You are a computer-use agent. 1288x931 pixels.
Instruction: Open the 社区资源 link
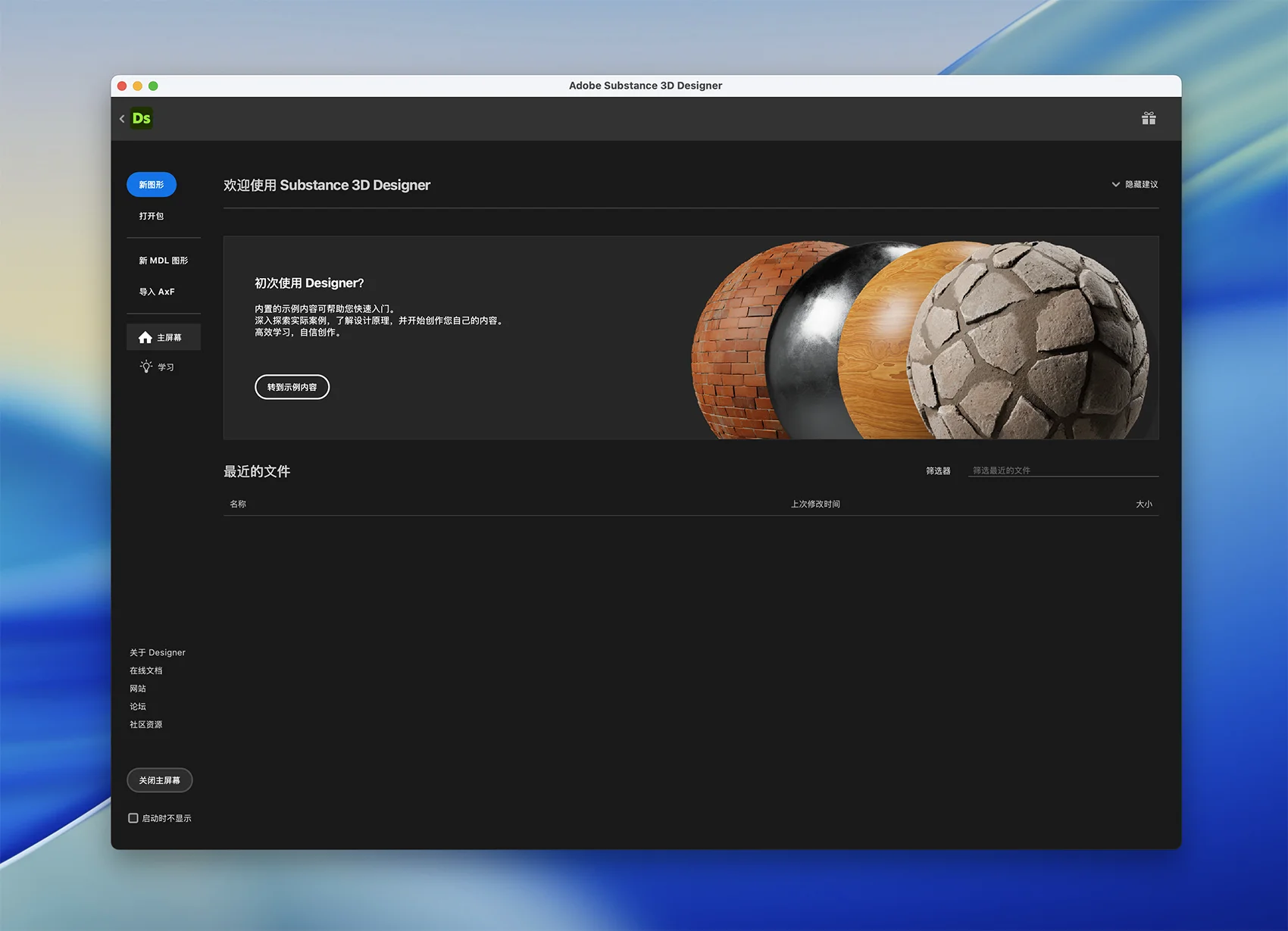pos(146,725)
